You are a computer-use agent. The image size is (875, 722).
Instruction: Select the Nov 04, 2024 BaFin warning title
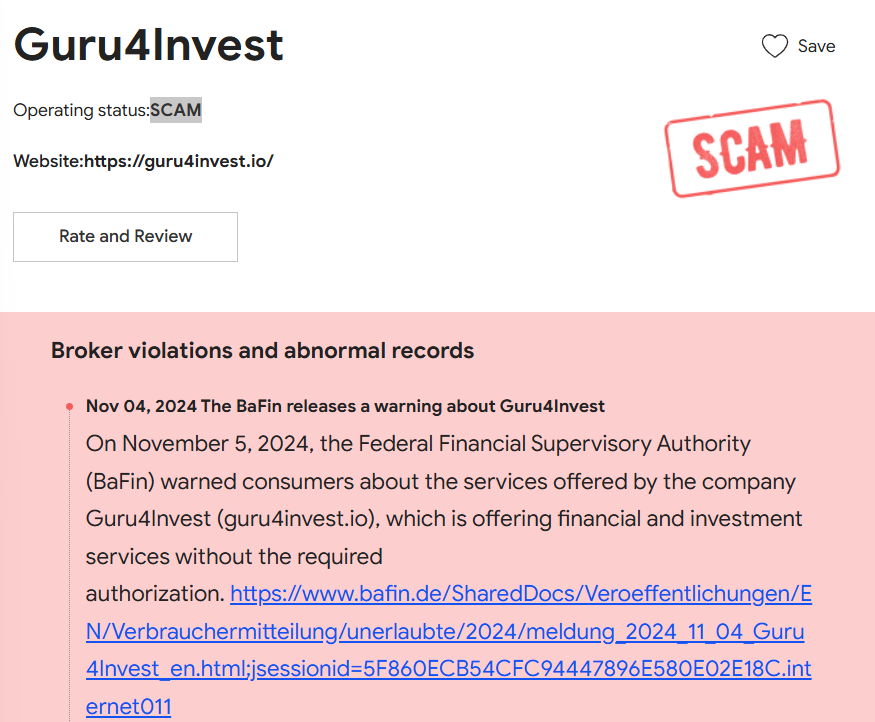[x=345, y=406]
